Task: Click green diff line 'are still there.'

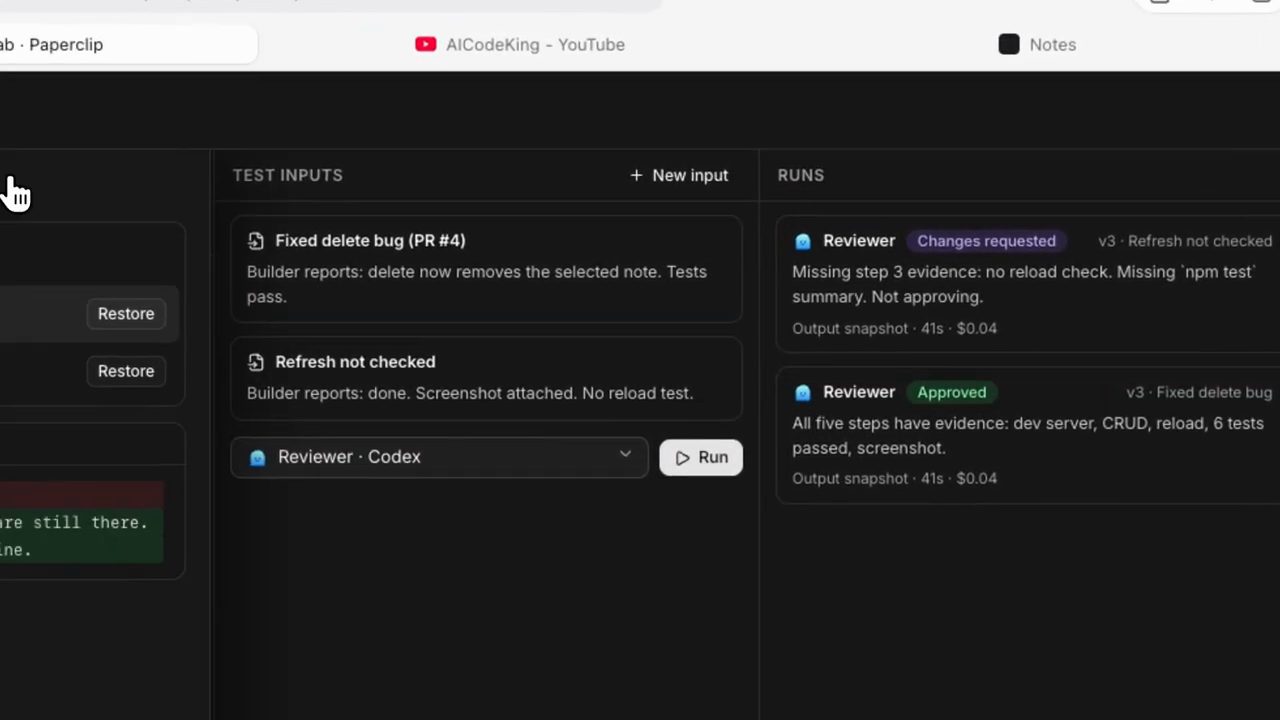Action: 80,522
